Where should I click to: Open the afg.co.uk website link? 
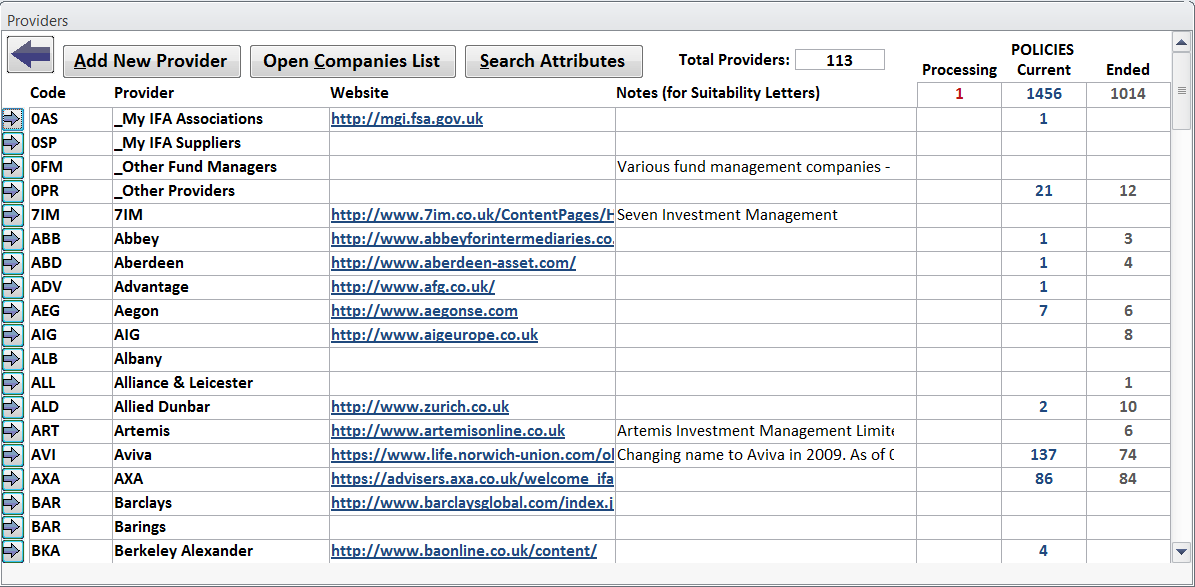tap(413, 287)
